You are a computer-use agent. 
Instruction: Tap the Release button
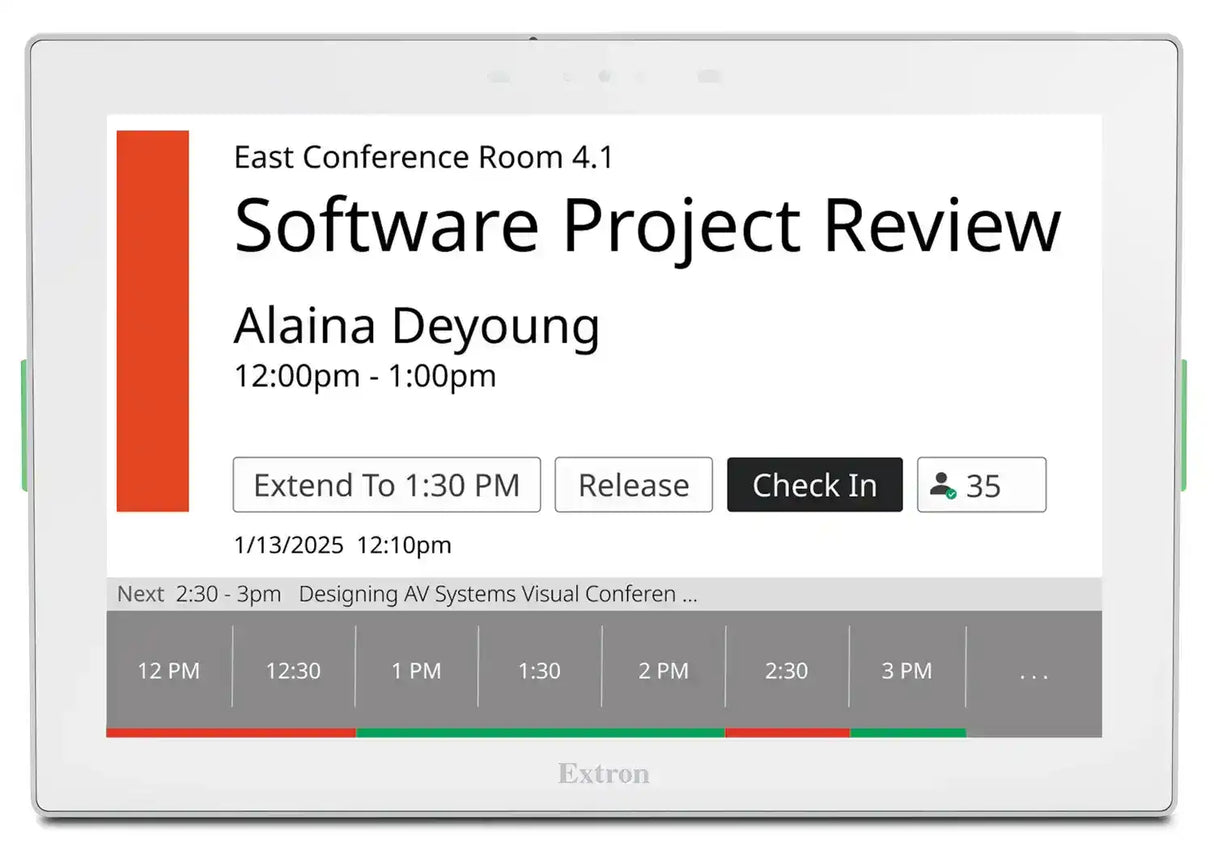tap(633, 485)
